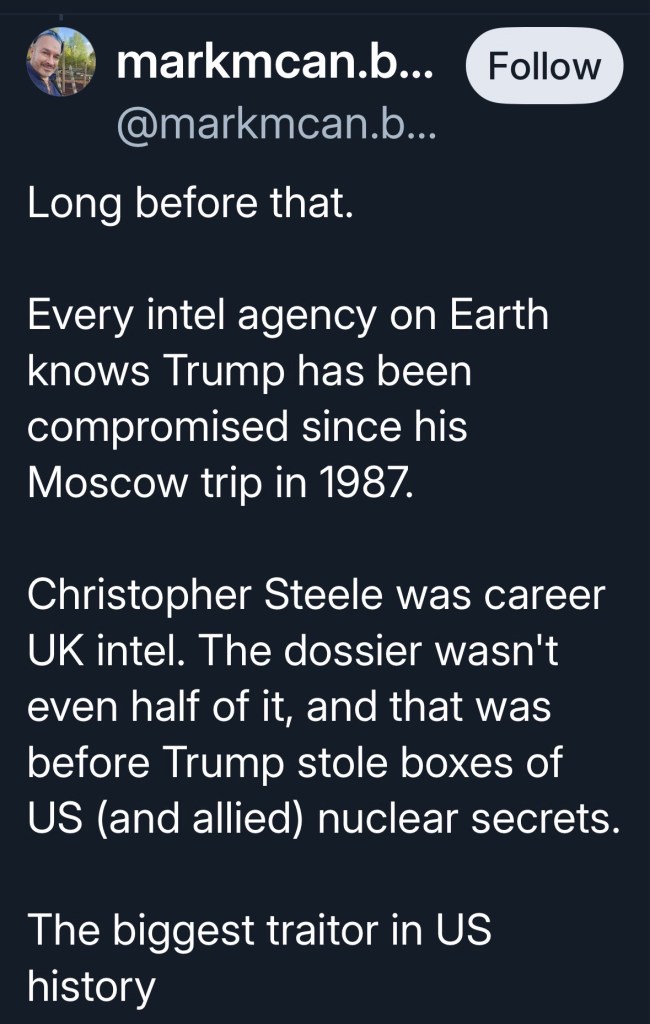The width and height of the screenshot is (650, 1024).
Task: Click the word "Earth" in the post
Action: [x=497, y=317]
